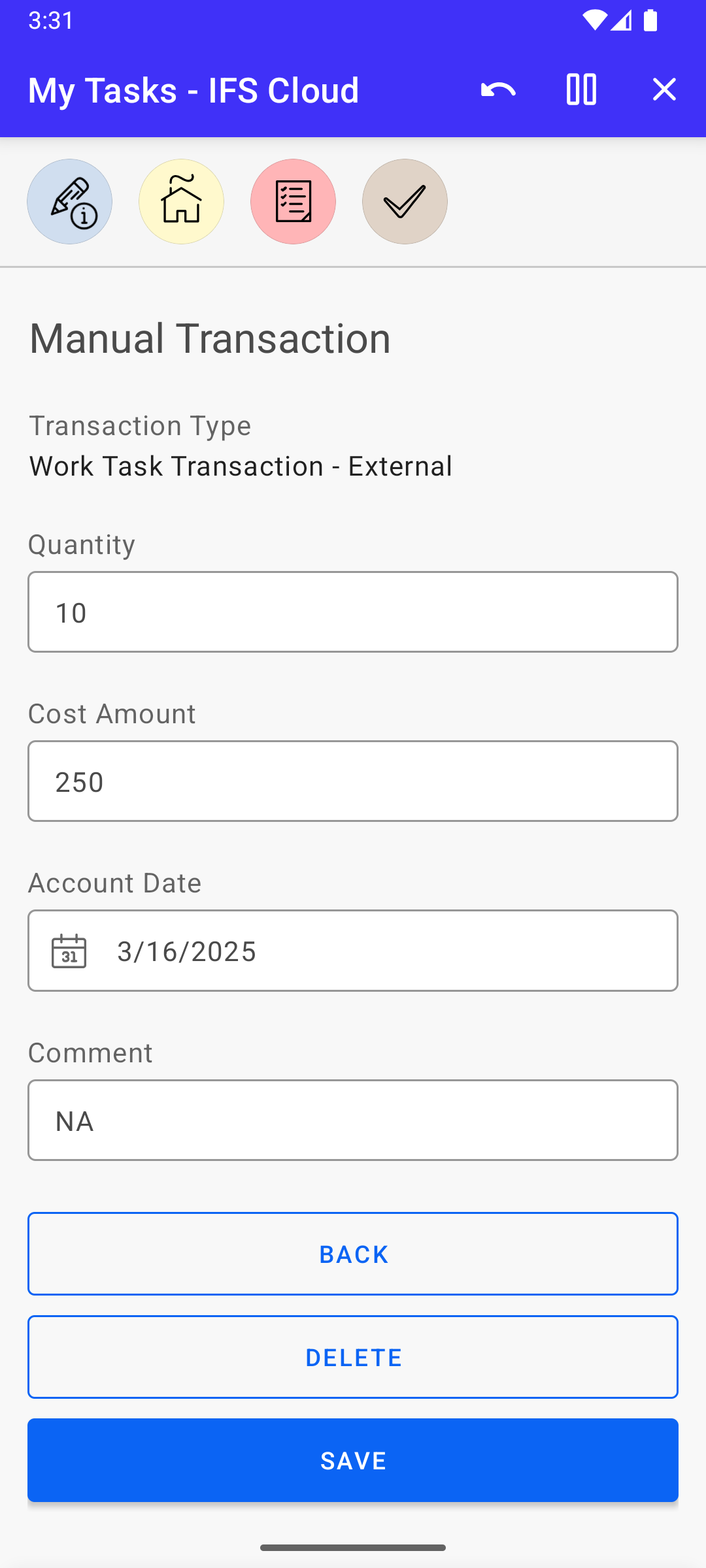This screenshot has width=706, height=1568.
Task: Tap the Wi-Fi status icon
Action: [x=594, y=21]
